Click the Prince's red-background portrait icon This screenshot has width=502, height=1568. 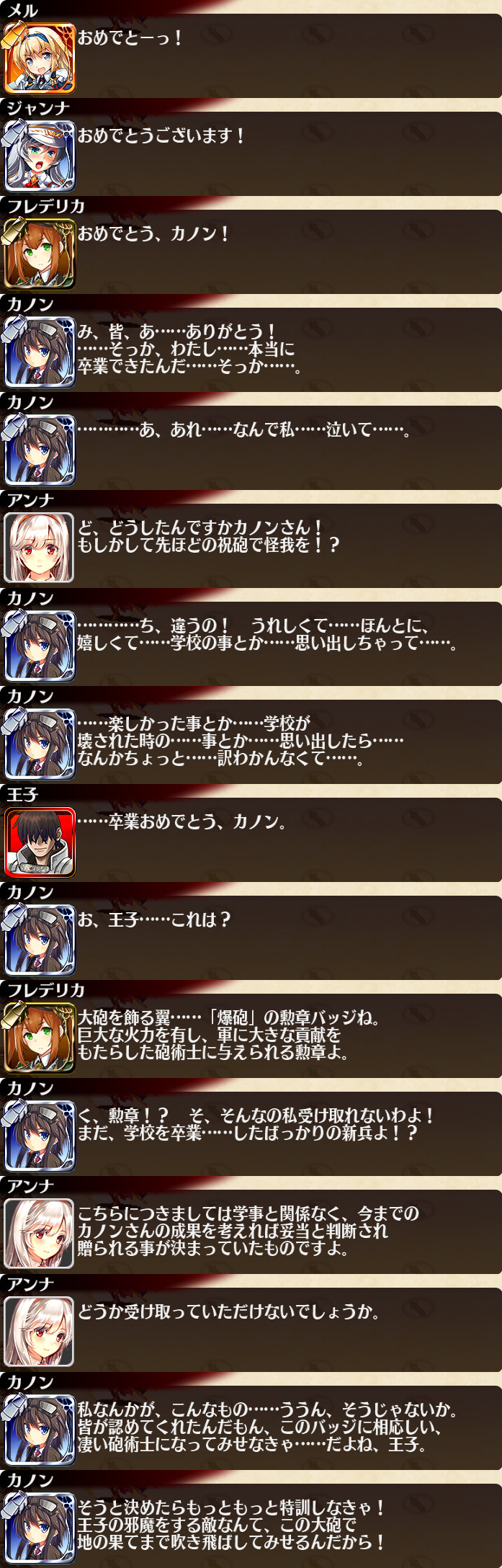coord(40,842)
